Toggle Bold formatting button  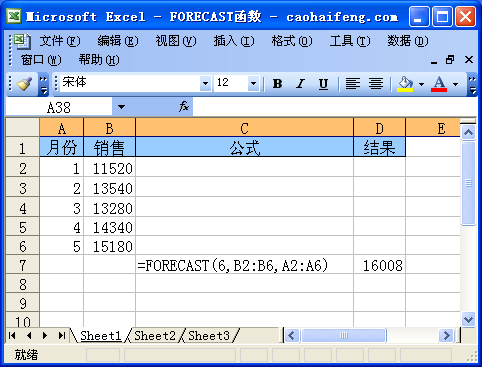pos(277,84)
